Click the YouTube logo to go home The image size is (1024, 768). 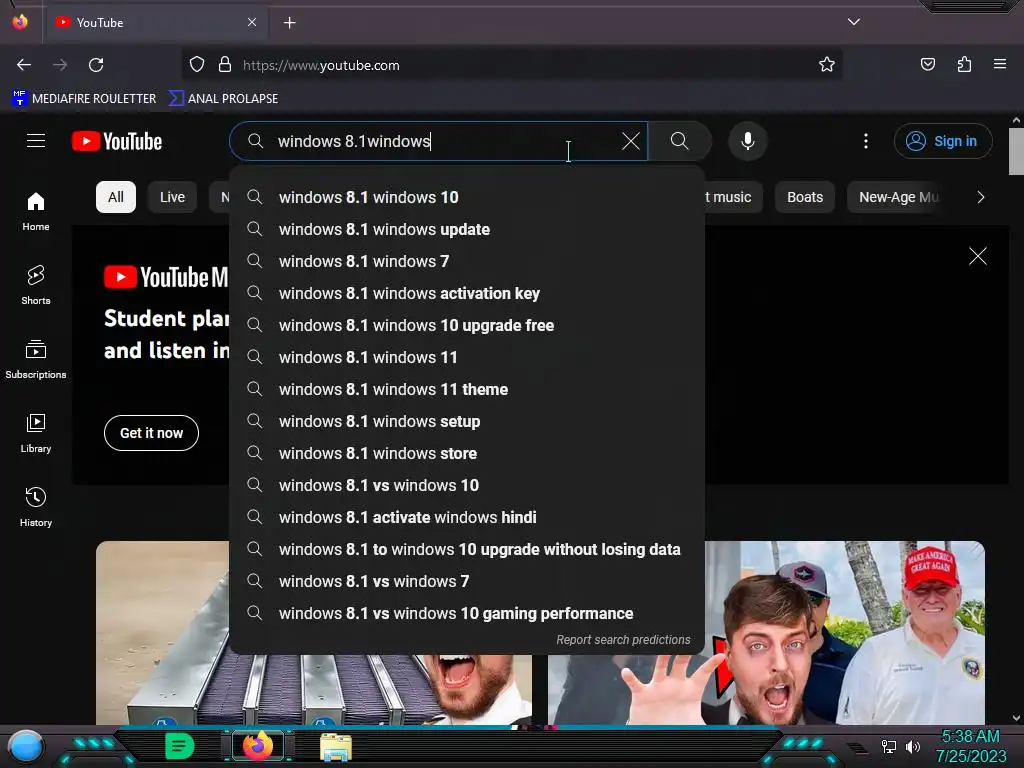(117, 141)
